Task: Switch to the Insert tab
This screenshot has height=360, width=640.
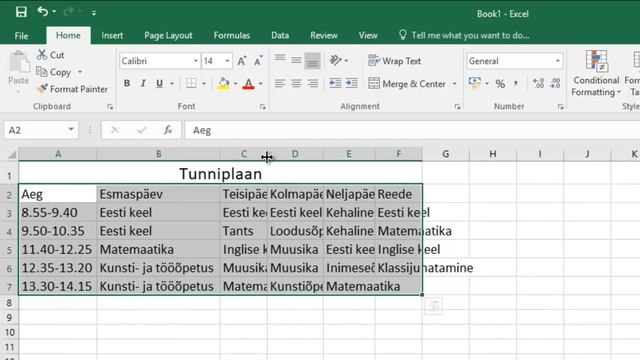Action: point(112,36)
